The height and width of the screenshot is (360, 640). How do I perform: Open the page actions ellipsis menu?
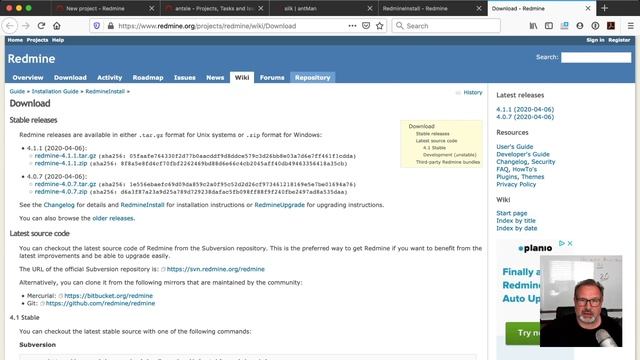pos(352,26)
